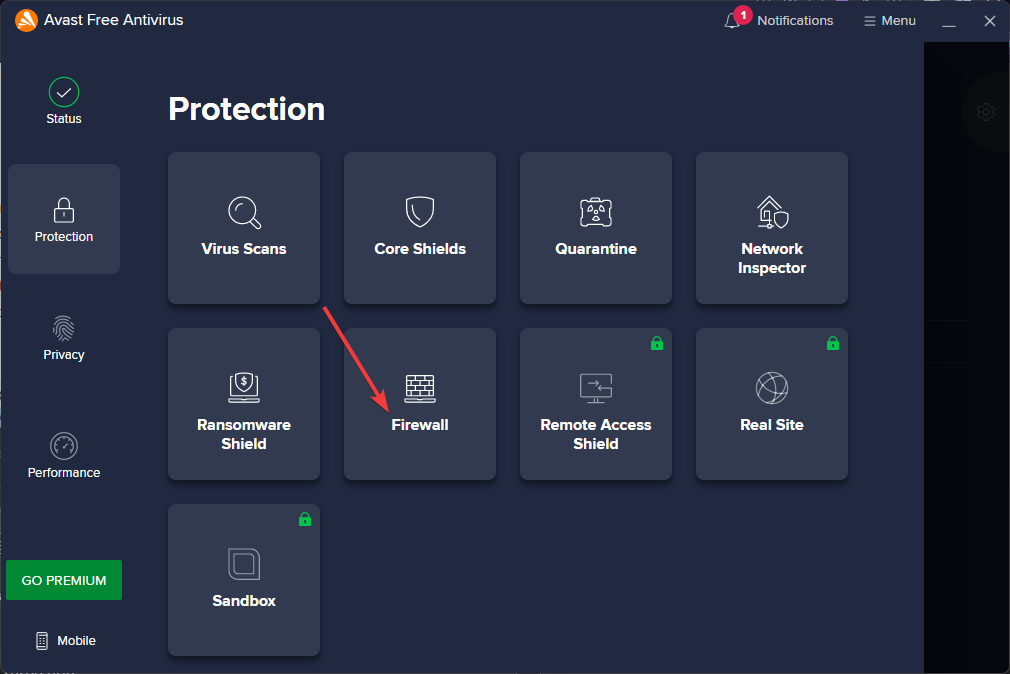The width and height of the screenshot is (1010, 674).
Task: Go to Status in the sidebar
Action: [64, 101]
